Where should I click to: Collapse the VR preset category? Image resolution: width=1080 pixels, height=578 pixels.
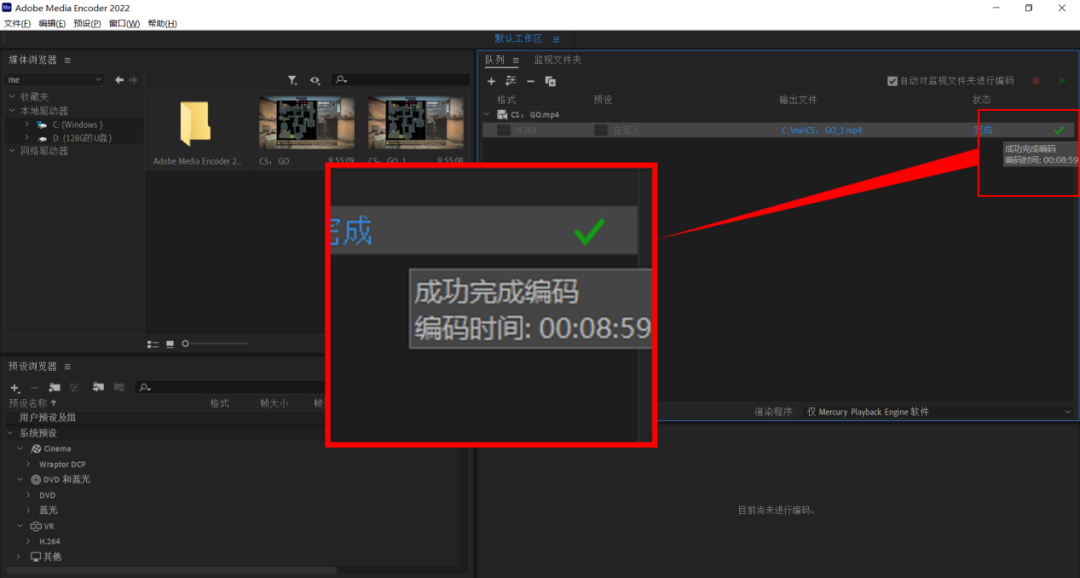point(20,526)
